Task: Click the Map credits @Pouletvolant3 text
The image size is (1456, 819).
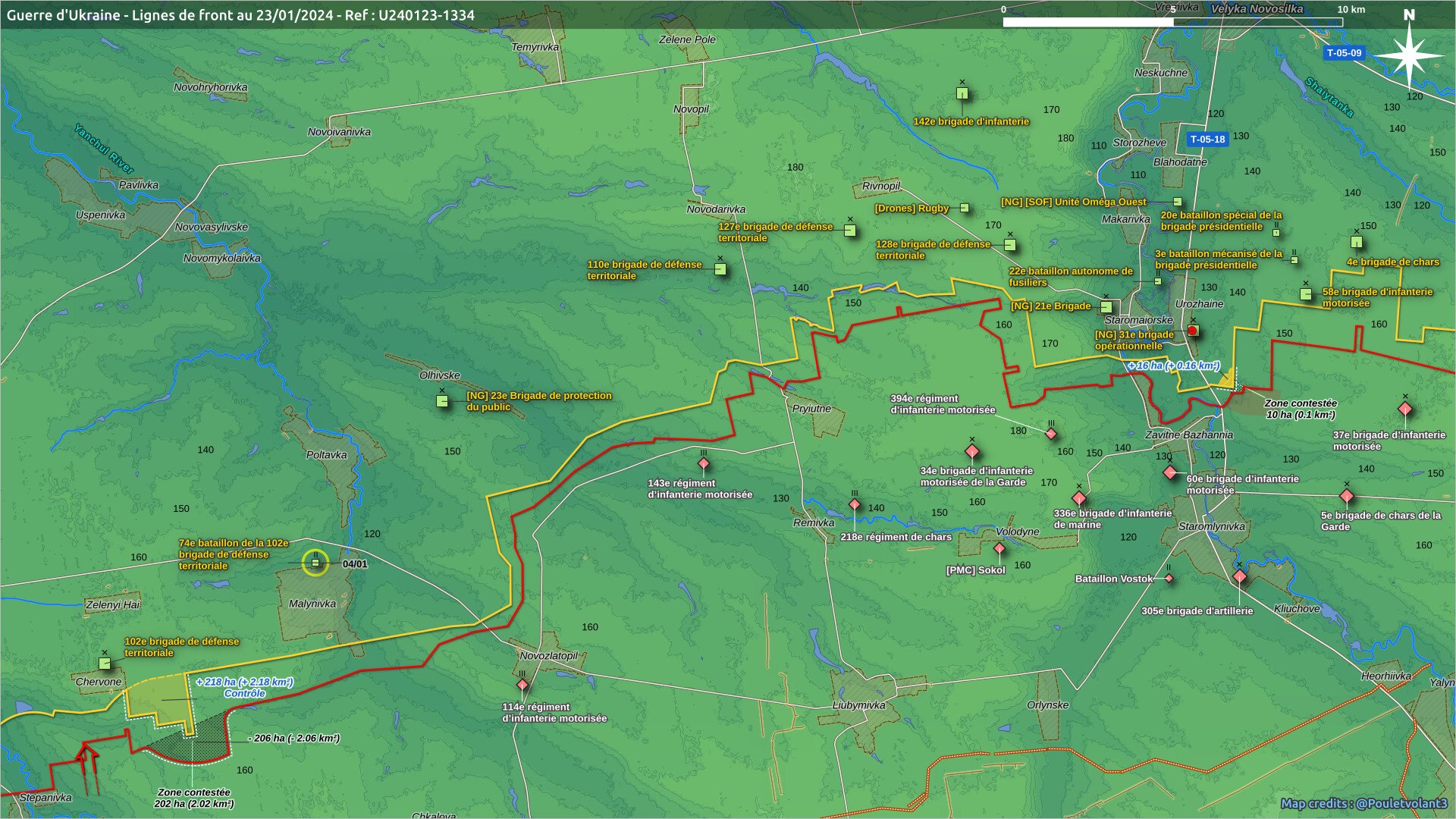Action: pos(1364,804)
